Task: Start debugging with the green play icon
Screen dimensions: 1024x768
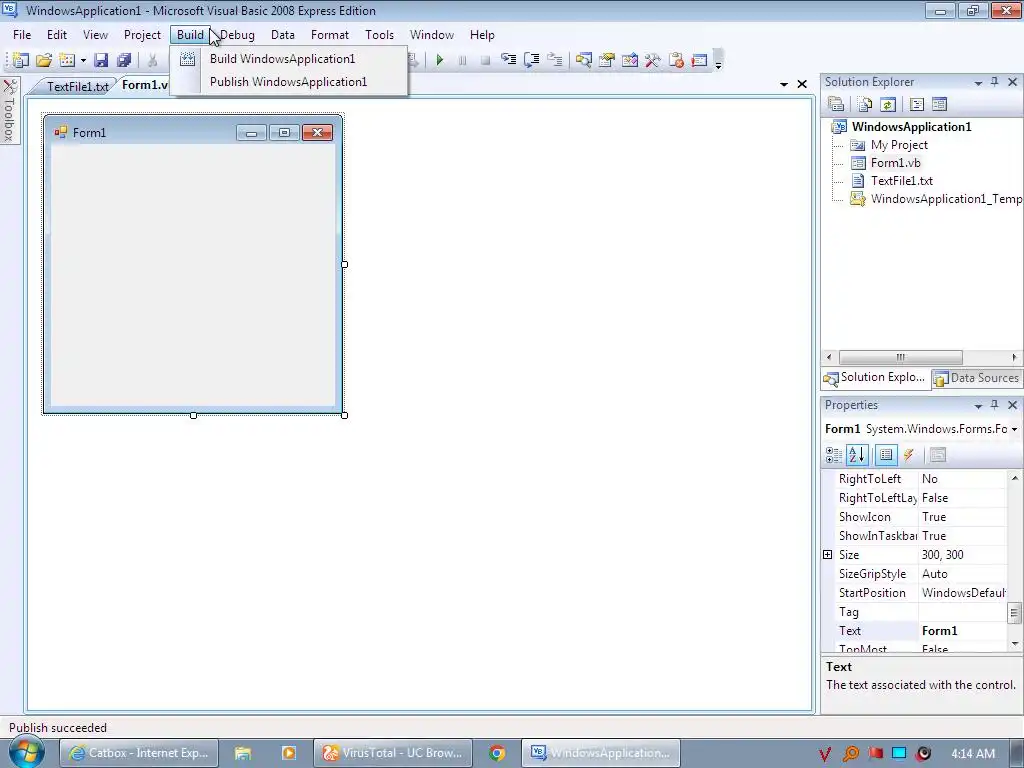Action: [440, 60]
